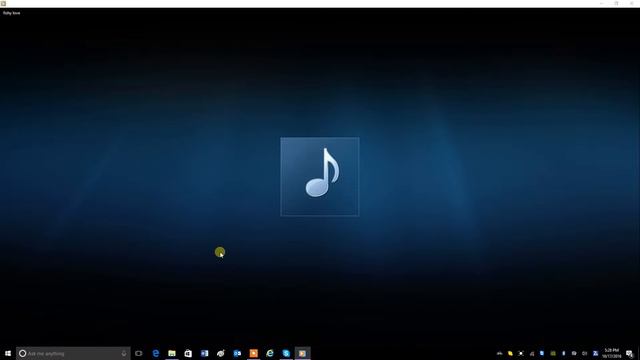Launch Microsoft Edge from the taskbar
This screenshot has height=360, width=640.
(156, 353)
